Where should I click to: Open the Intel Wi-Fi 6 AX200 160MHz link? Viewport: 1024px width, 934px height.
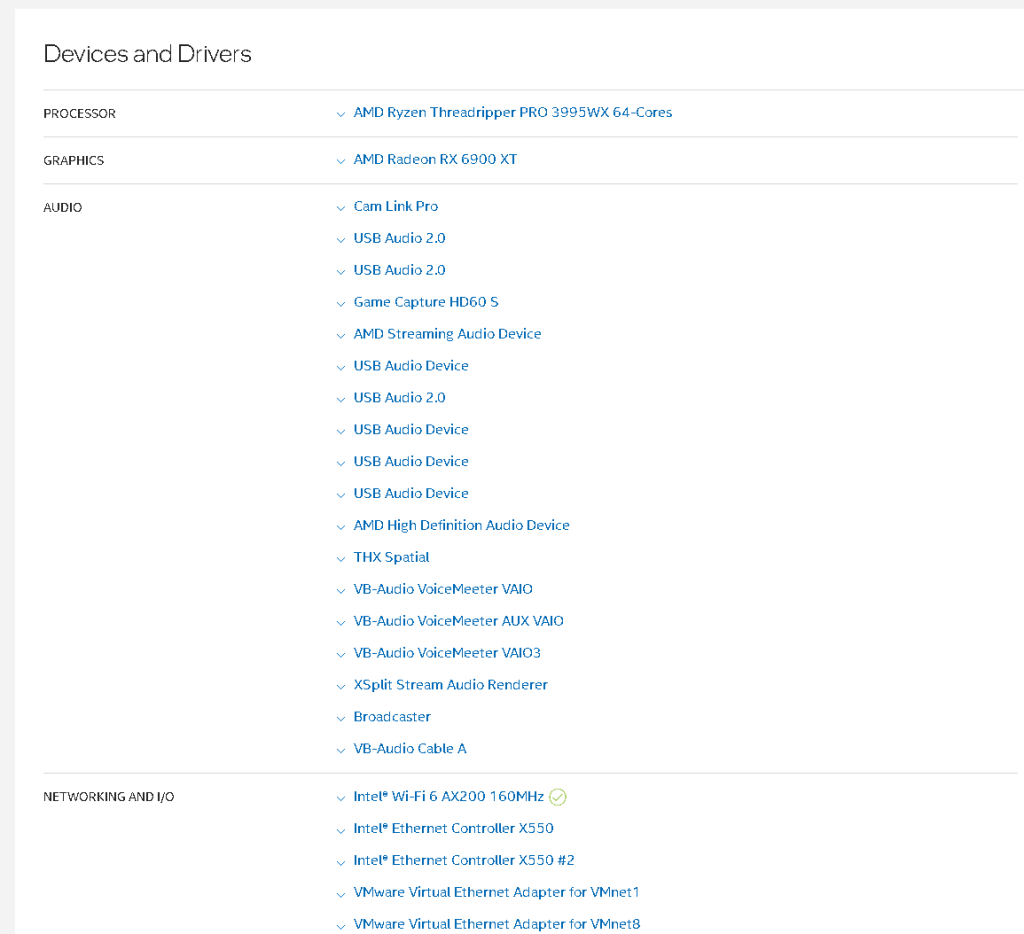[449, 796]
